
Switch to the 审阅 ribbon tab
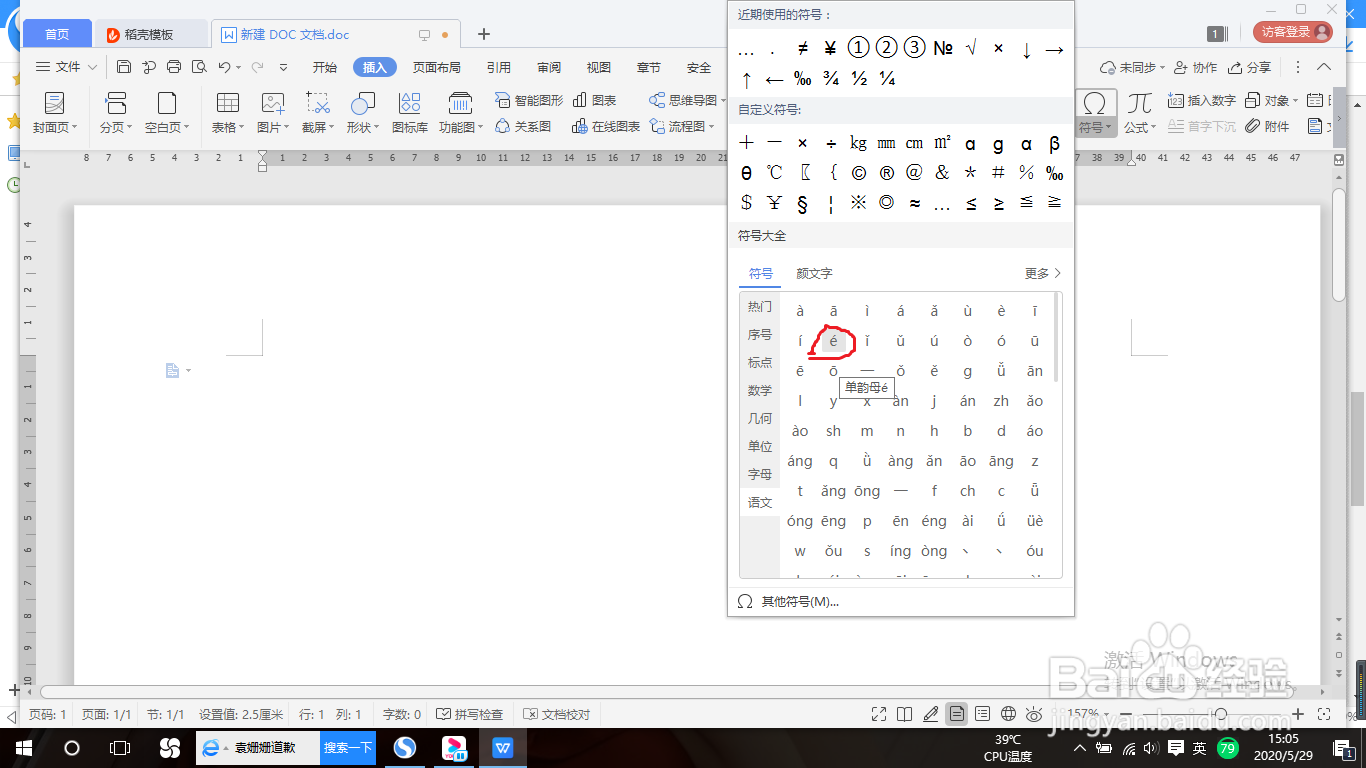point(549,67)
